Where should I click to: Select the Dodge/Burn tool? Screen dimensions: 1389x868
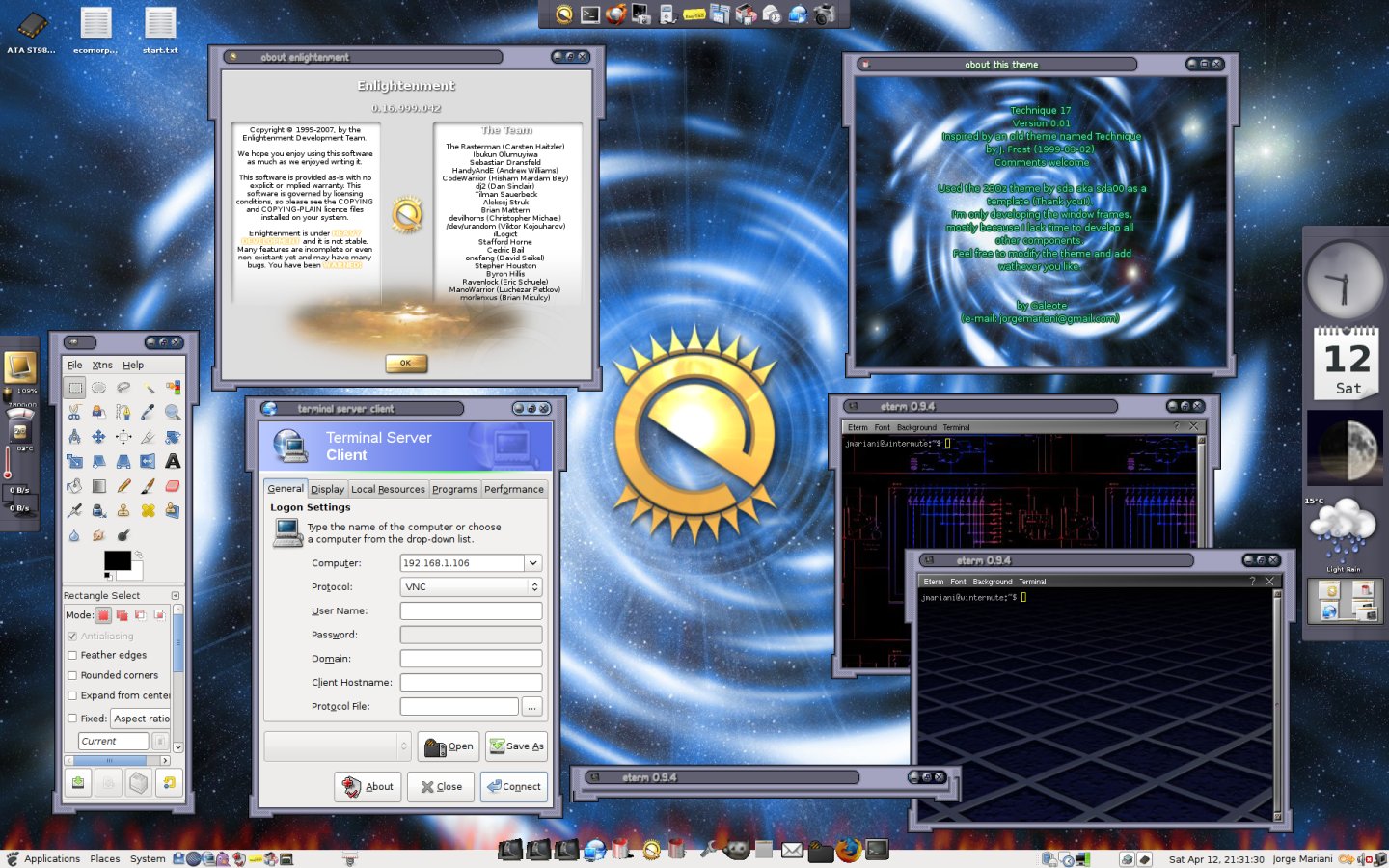[x=123, y=535]
